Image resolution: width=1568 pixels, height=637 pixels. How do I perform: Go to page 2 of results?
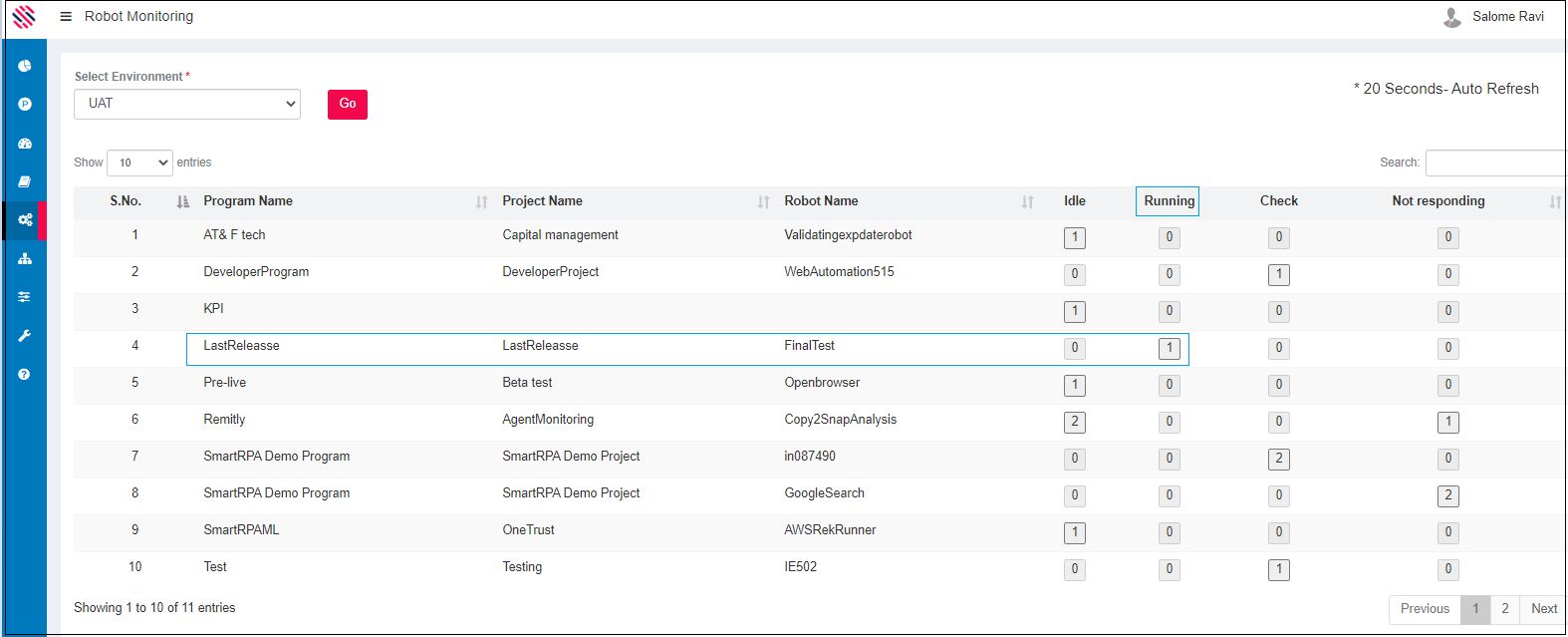click(x=1504, y=609)
